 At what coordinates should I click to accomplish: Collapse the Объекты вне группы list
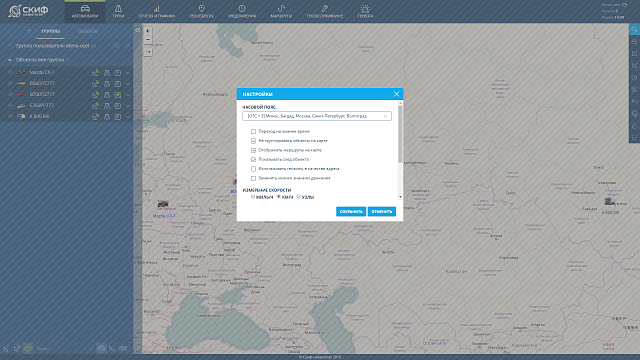tap(10, 60)
